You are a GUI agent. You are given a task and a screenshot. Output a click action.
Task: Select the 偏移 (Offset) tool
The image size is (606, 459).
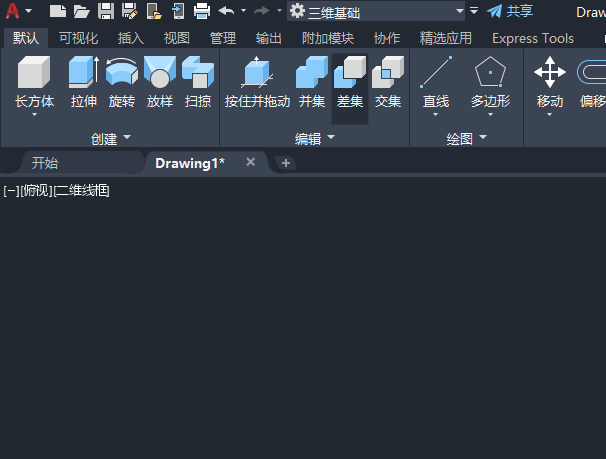592,82
